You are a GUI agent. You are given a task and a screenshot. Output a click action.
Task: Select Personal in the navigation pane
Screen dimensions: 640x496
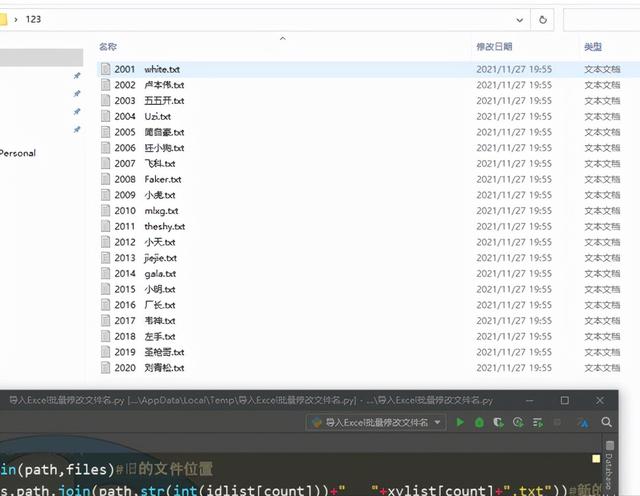click(18, 153)
